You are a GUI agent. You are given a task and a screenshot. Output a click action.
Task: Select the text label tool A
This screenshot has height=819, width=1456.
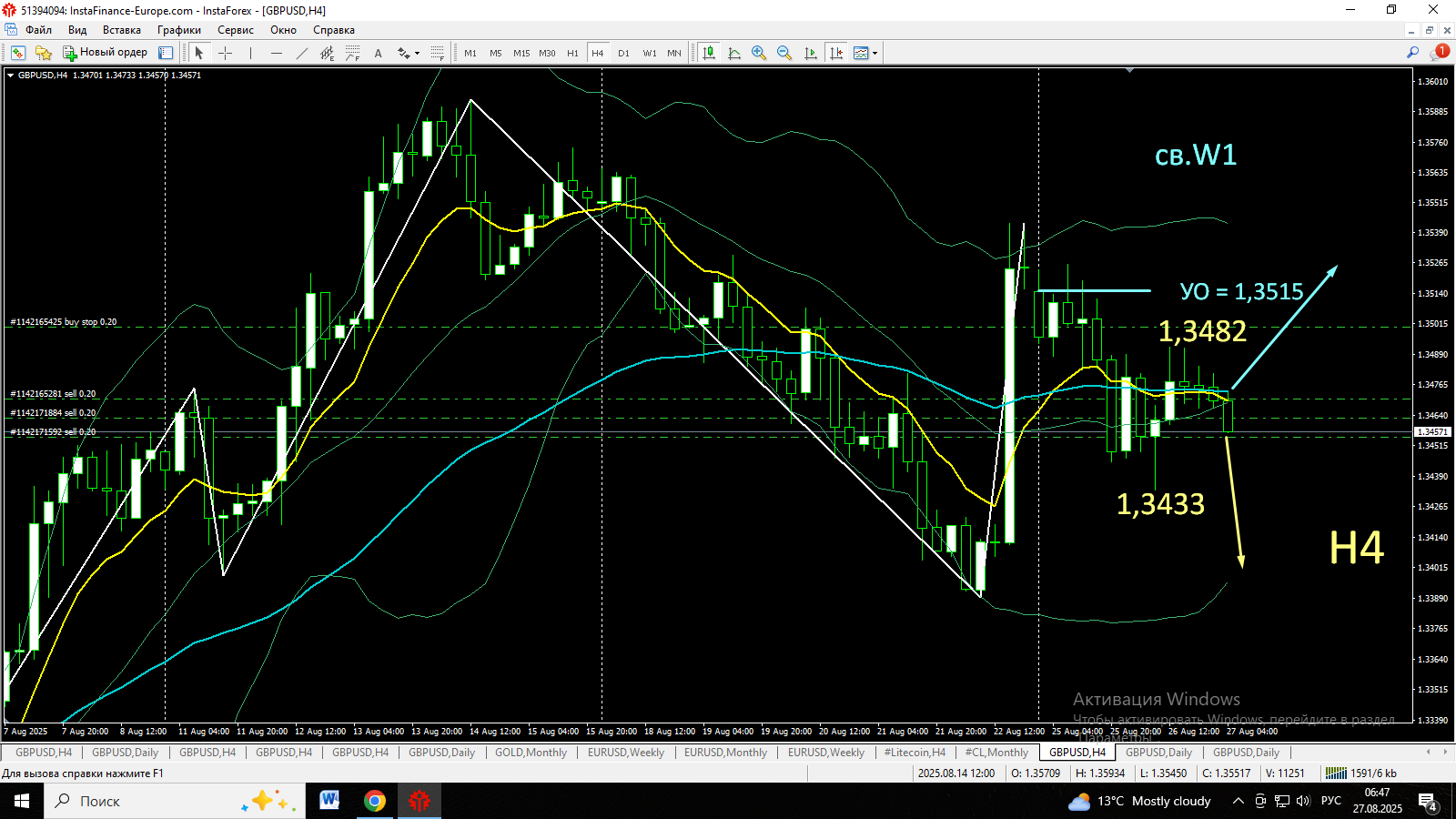pos(378,53)
